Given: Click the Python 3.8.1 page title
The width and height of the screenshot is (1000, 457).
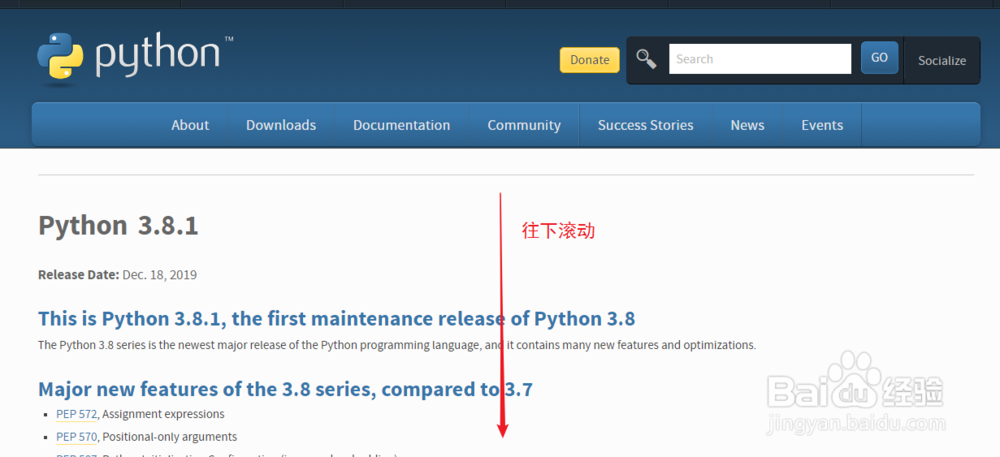Looking at the screenshot, I should point(118,226).
